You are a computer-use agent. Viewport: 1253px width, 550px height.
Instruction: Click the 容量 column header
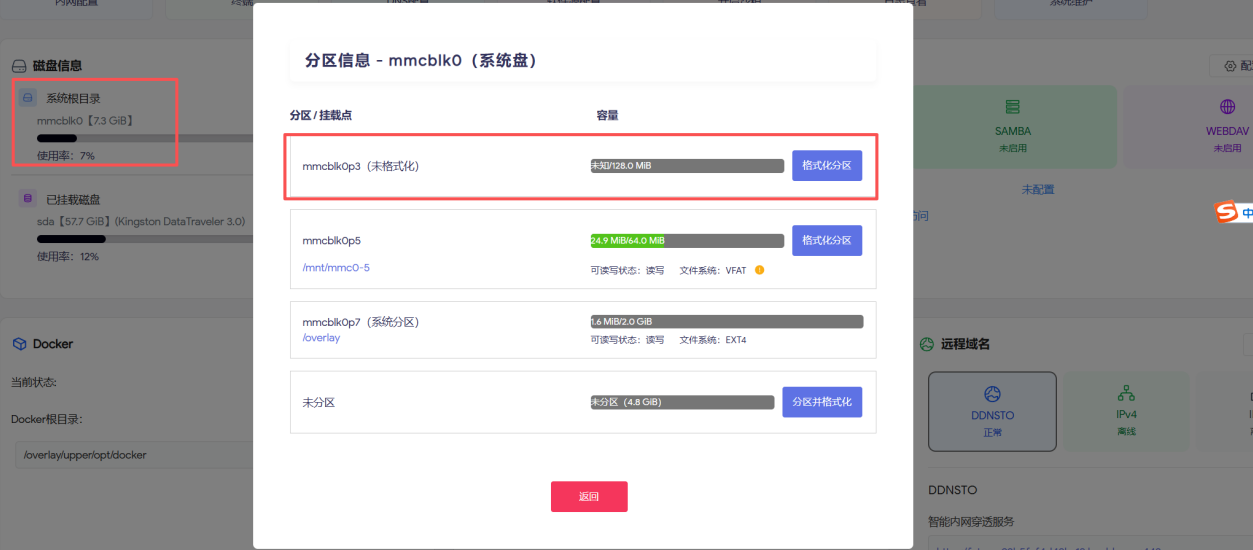click(x=608, y=115)
